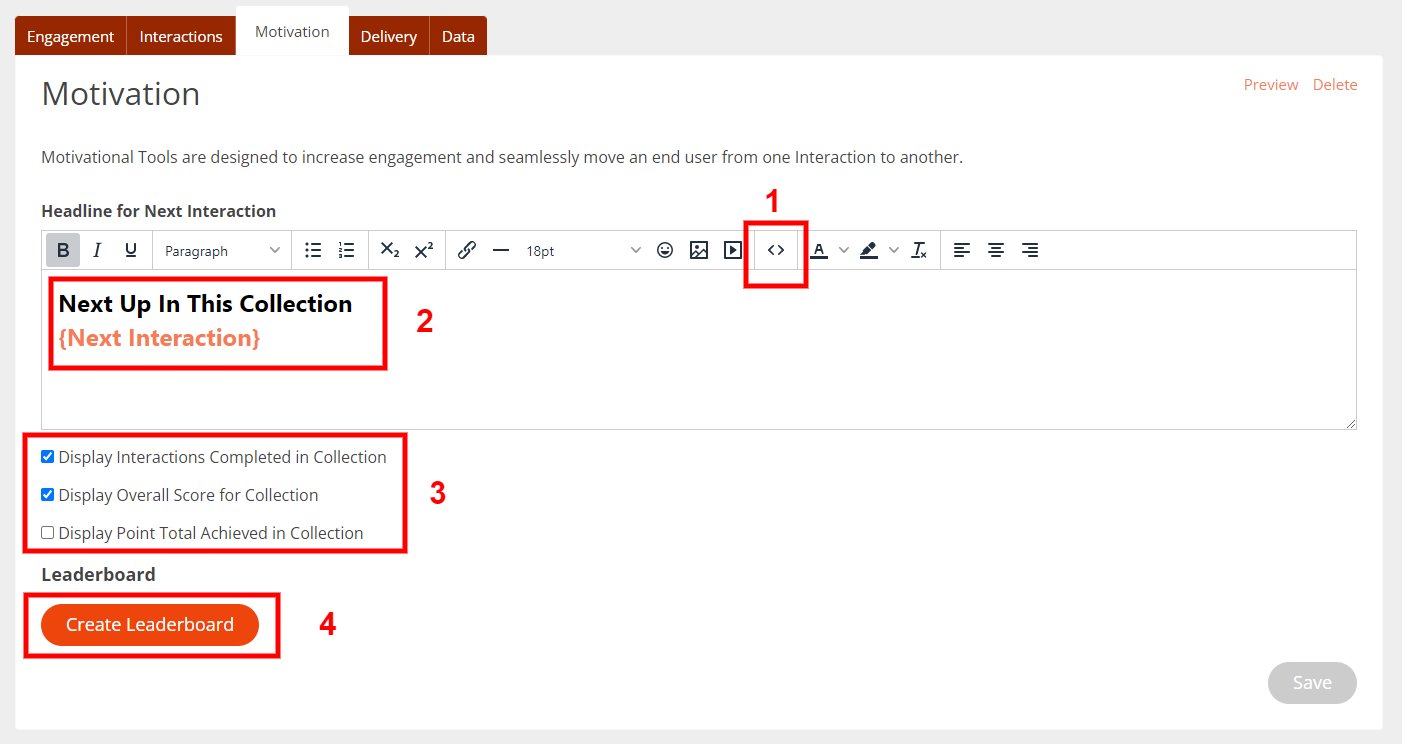This screenshot has height=744, width=1402.
Task: Apply text color with A icon
Action: tap(819, 250)
